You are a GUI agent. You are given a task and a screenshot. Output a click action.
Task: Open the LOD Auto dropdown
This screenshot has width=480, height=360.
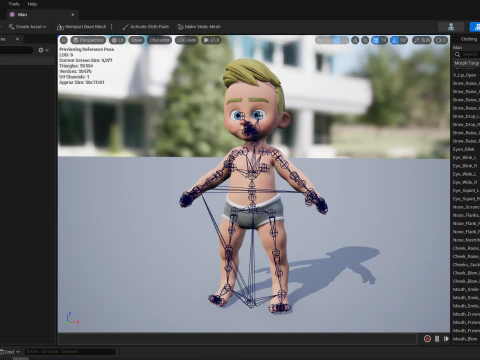click(186, 40)
